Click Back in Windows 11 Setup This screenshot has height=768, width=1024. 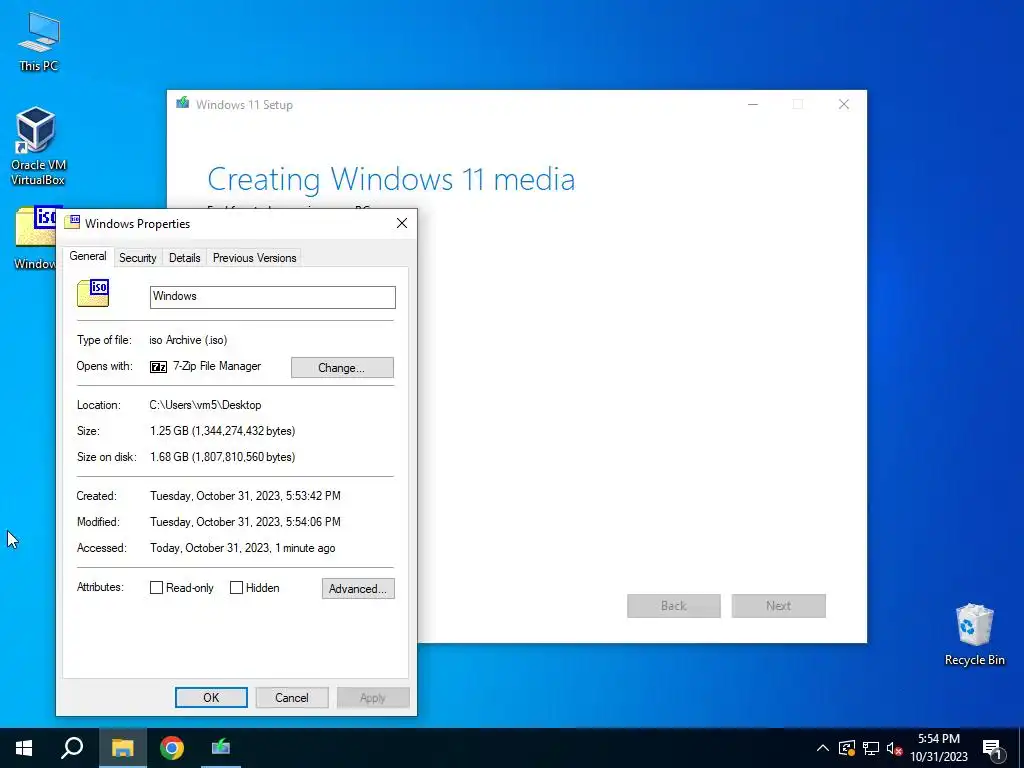click(674, 606)
